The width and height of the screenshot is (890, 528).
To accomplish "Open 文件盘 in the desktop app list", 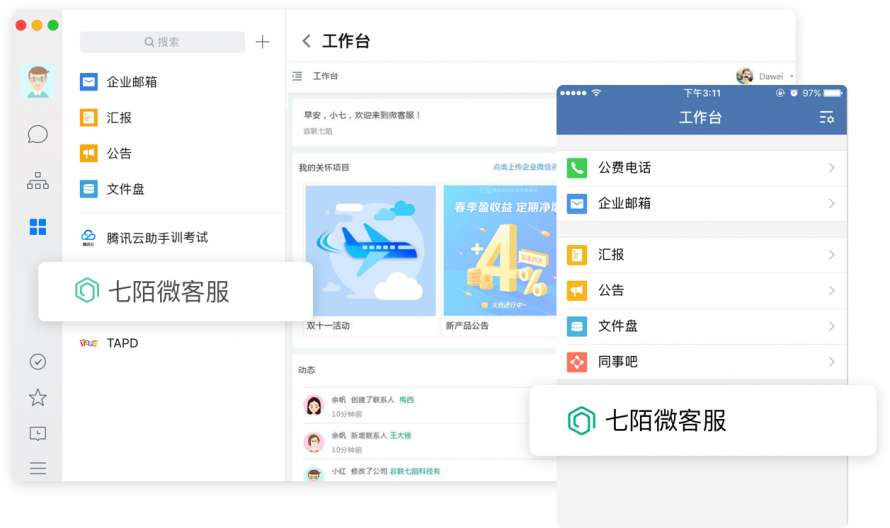I will coord(112,189).
